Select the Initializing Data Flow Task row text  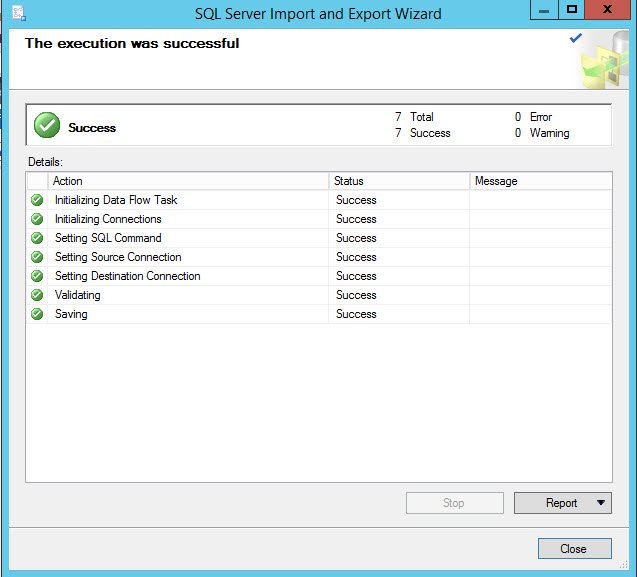click(116, 200)
